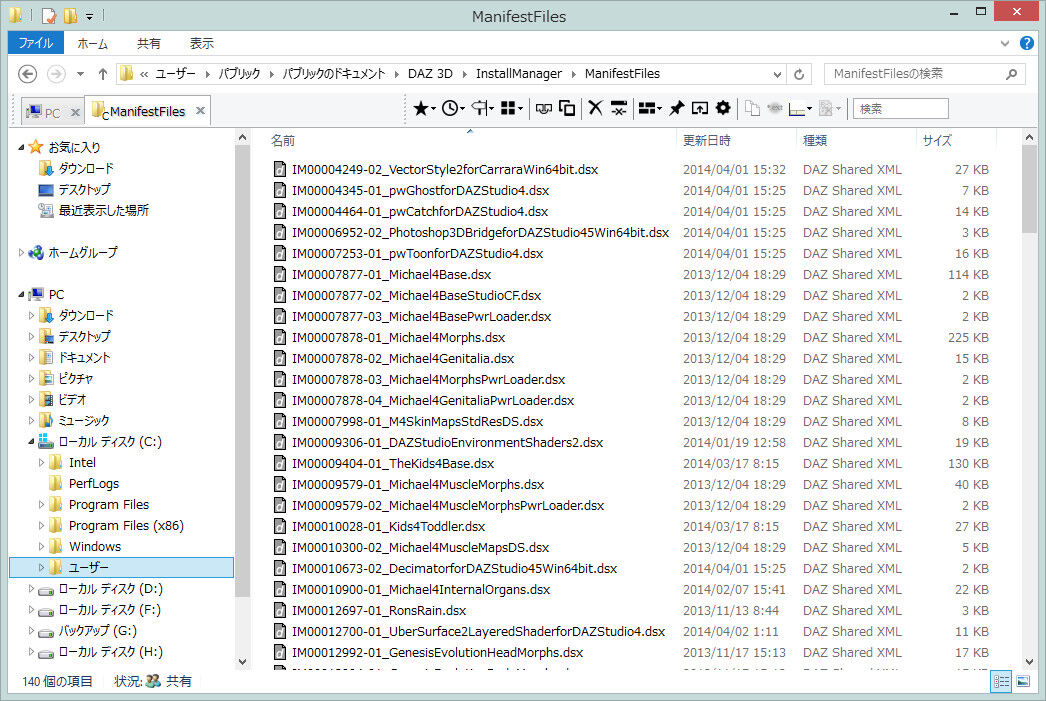The image size is (1046, 701).
Task: Switch to the PC tab
Action: pyautogui.click(x=44, y=112)
